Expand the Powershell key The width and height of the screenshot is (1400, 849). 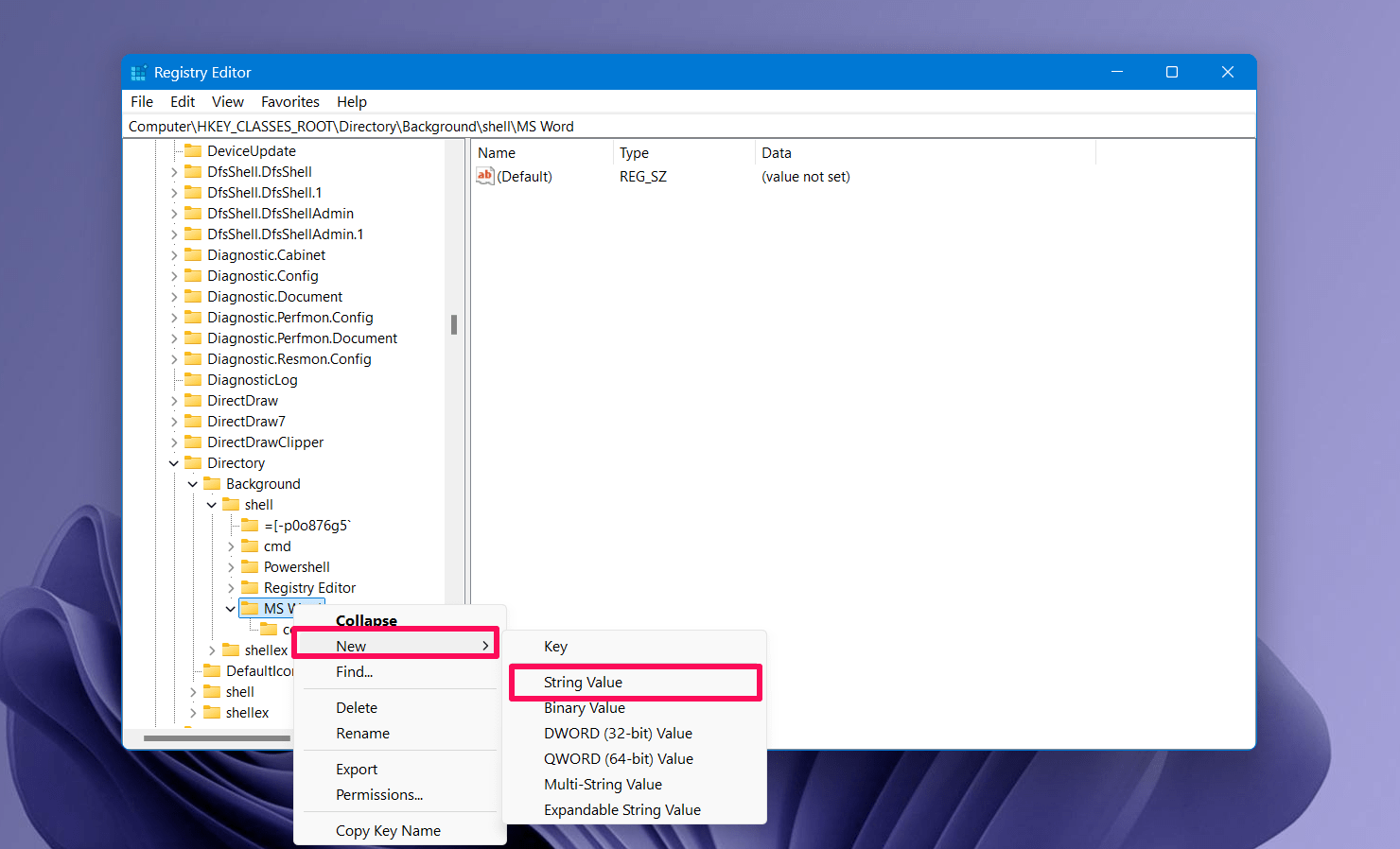[231, 567]
